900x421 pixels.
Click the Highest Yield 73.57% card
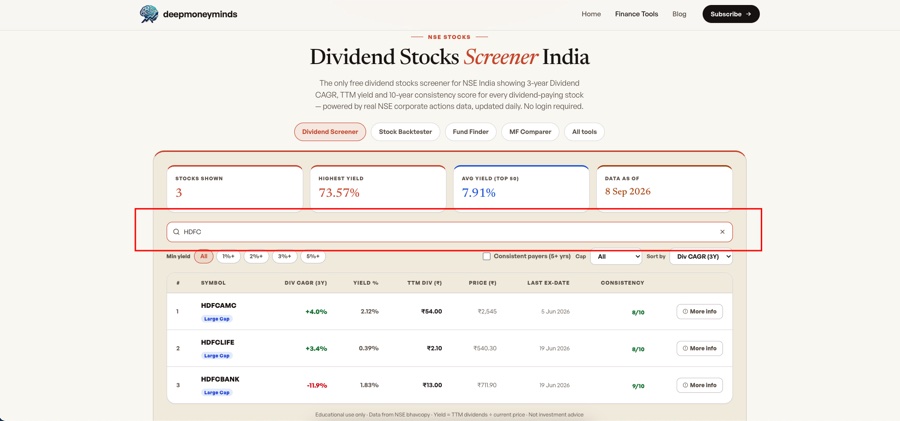[378, 189]
